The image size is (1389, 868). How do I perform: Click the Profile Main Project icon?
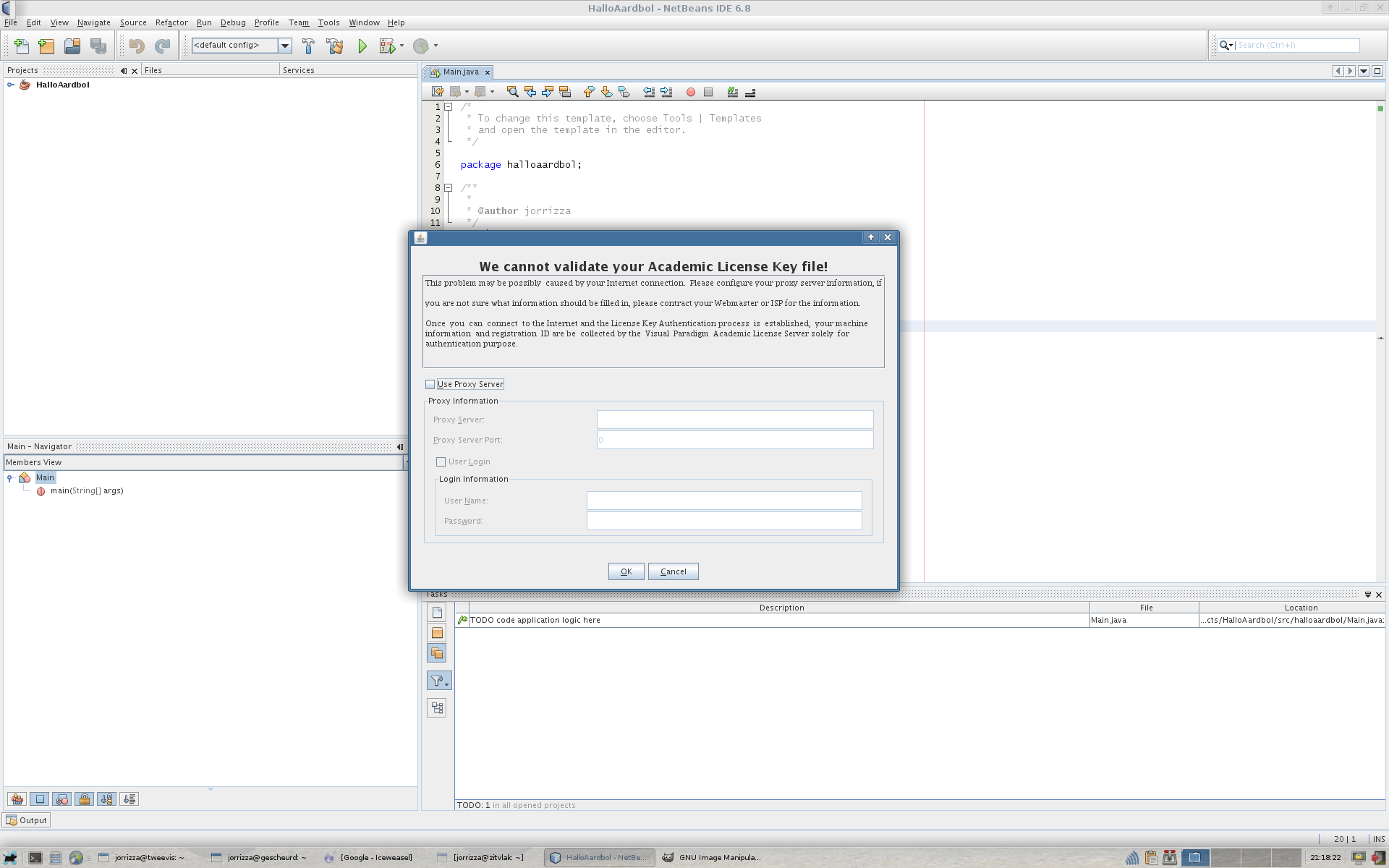click(421, 46)
